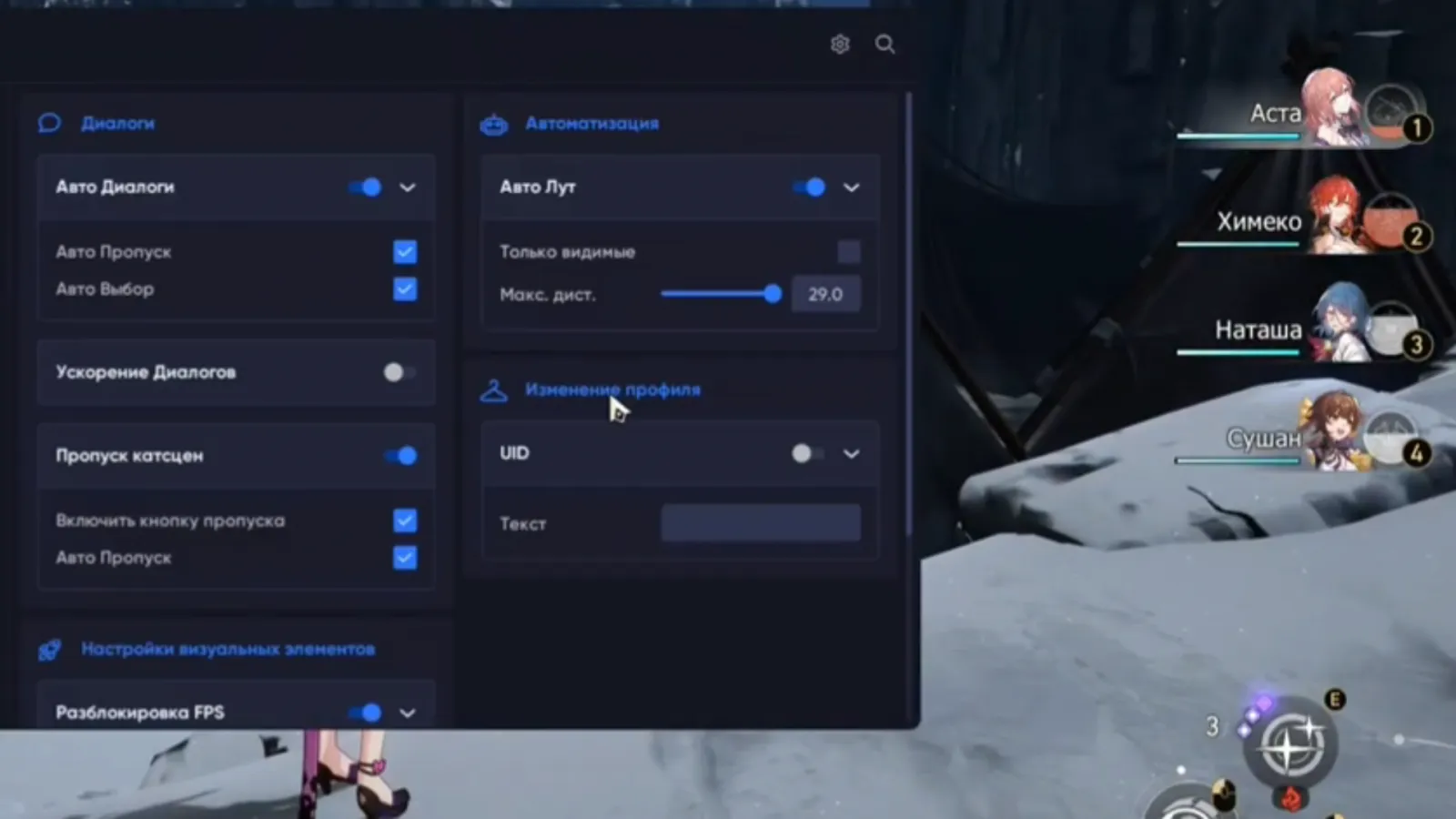Screen dimensions: 1456x819
Task: Click Настройки визуальных элементов title
Action: click(228, 650)
